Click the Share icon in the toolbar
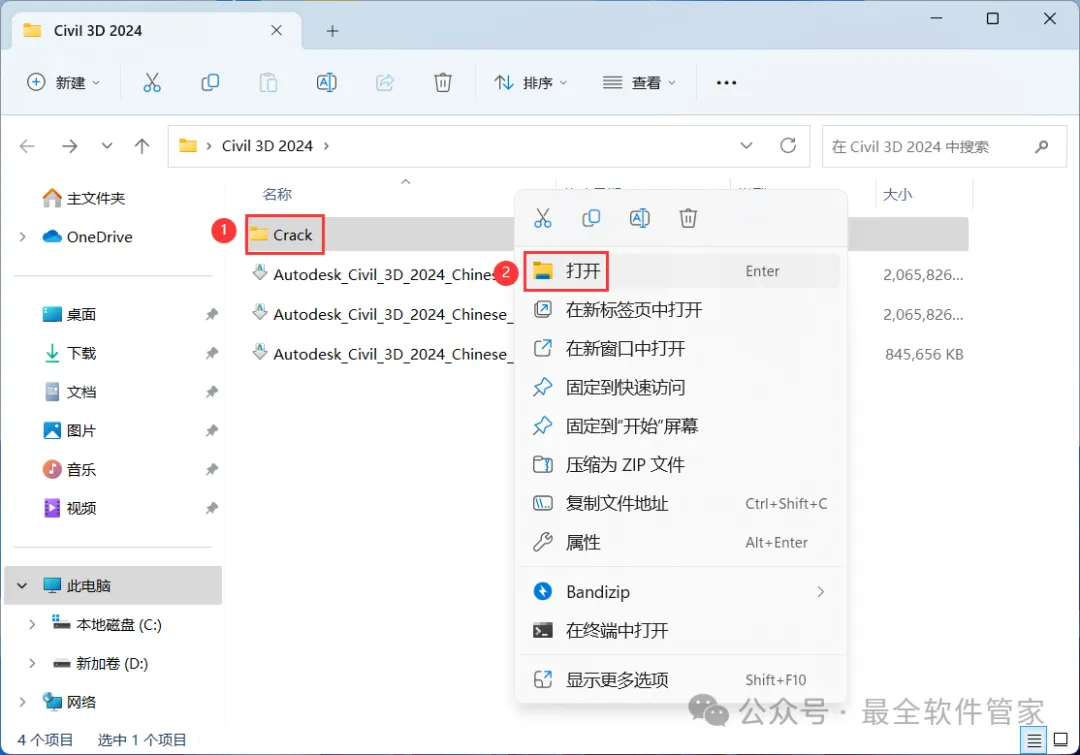This screenshot has width=1080, height=755. [384, 83]
